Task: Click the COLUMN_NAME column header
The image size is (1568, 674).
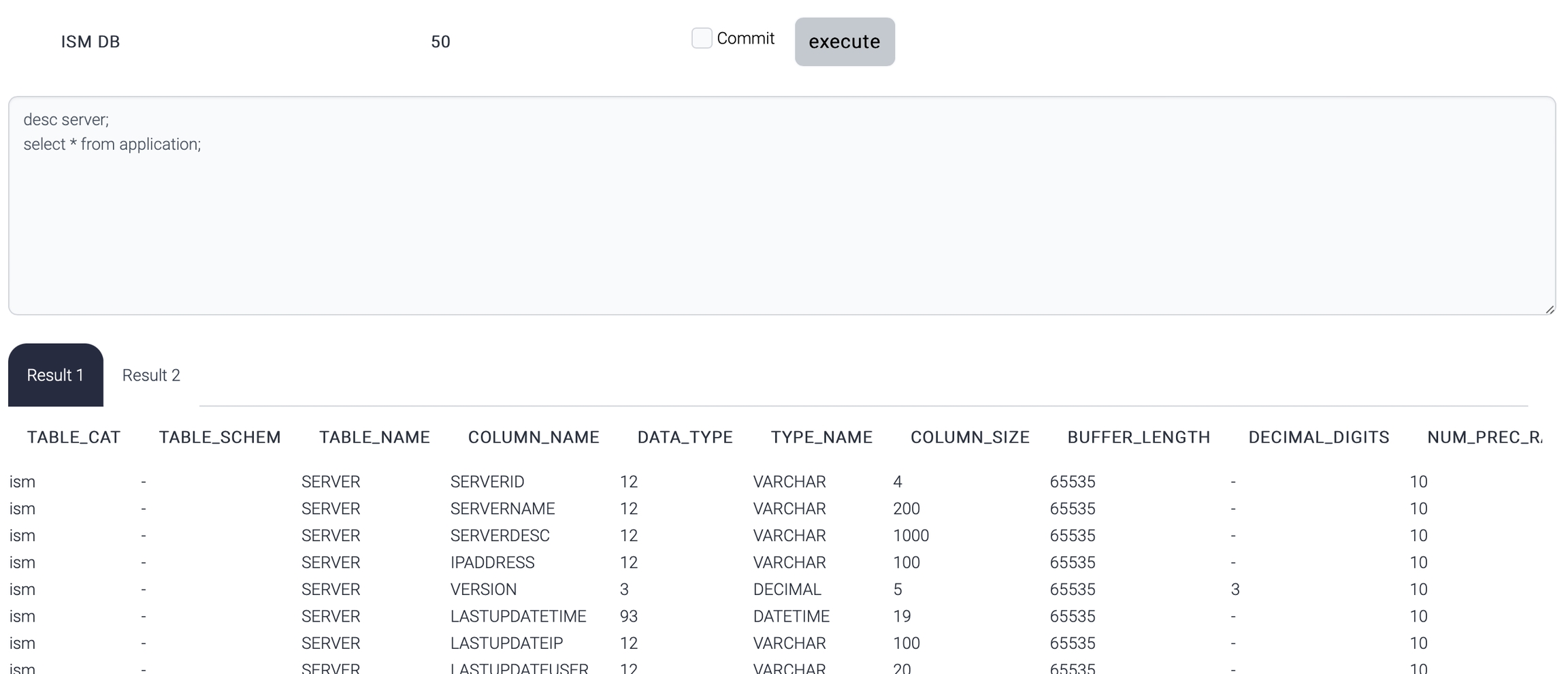Action: click(534, 437)
